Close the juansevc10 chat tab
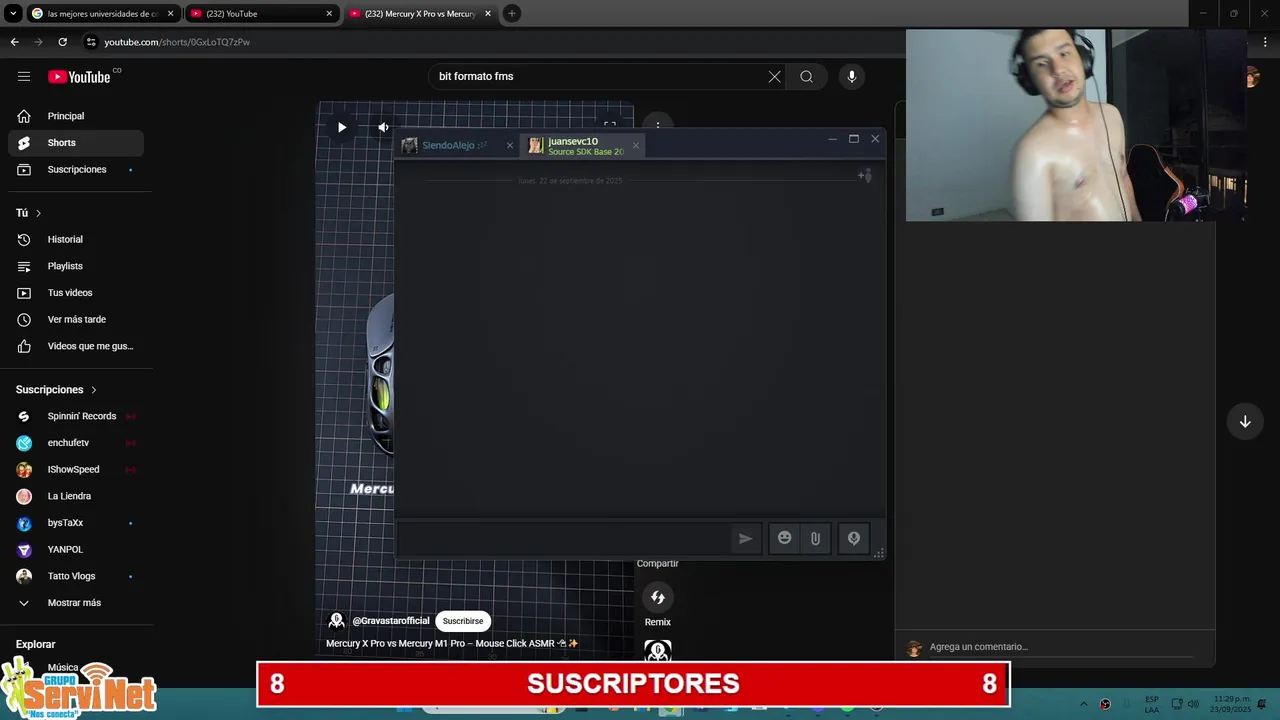1280x720 pixels. [x=635, y=145]
